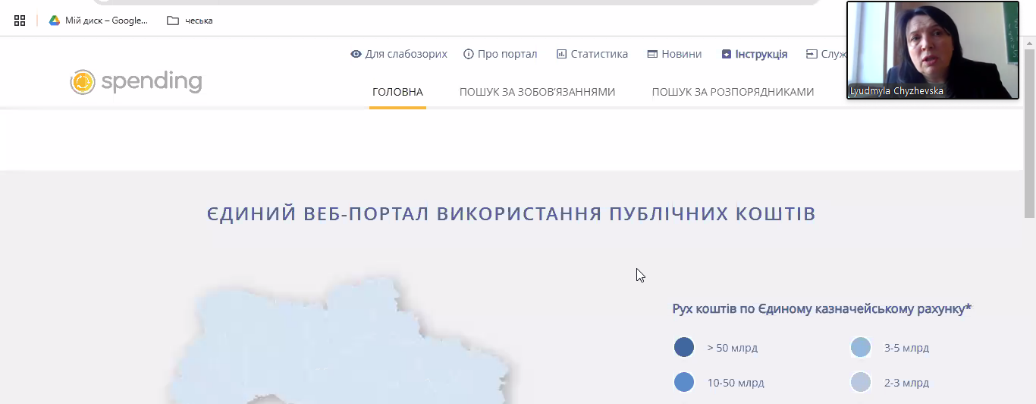
Task: Click the spending logo
Action: click(136, 82)
